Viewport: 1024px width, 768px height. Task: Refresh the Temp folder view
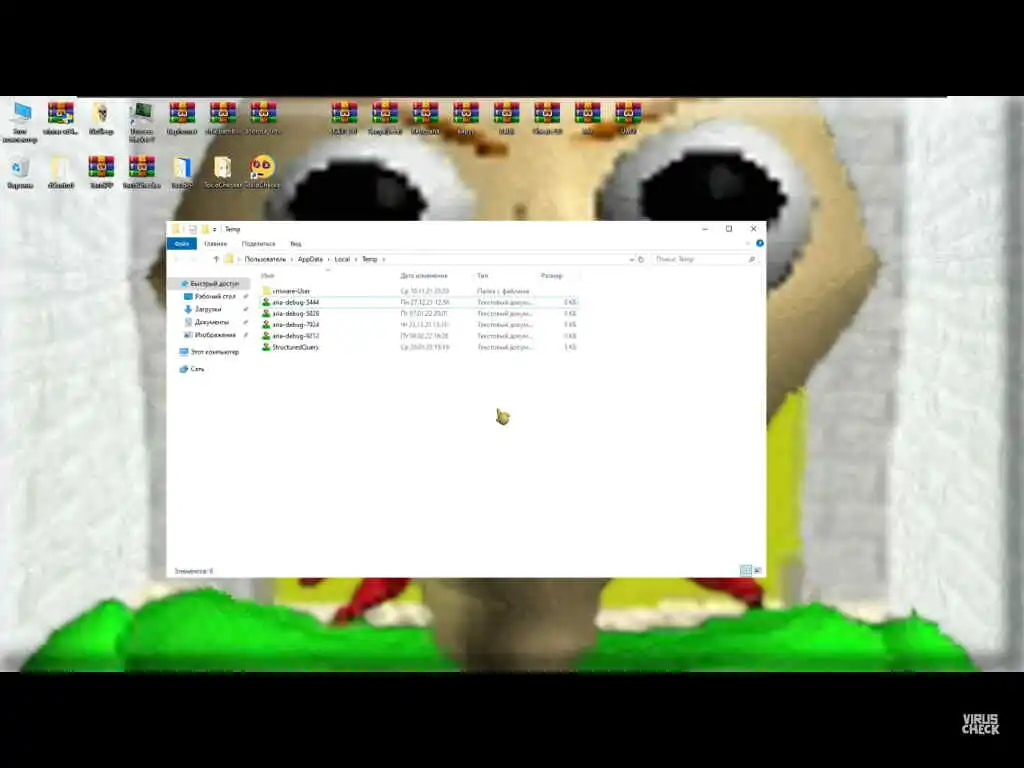click(x=641, y=259)
